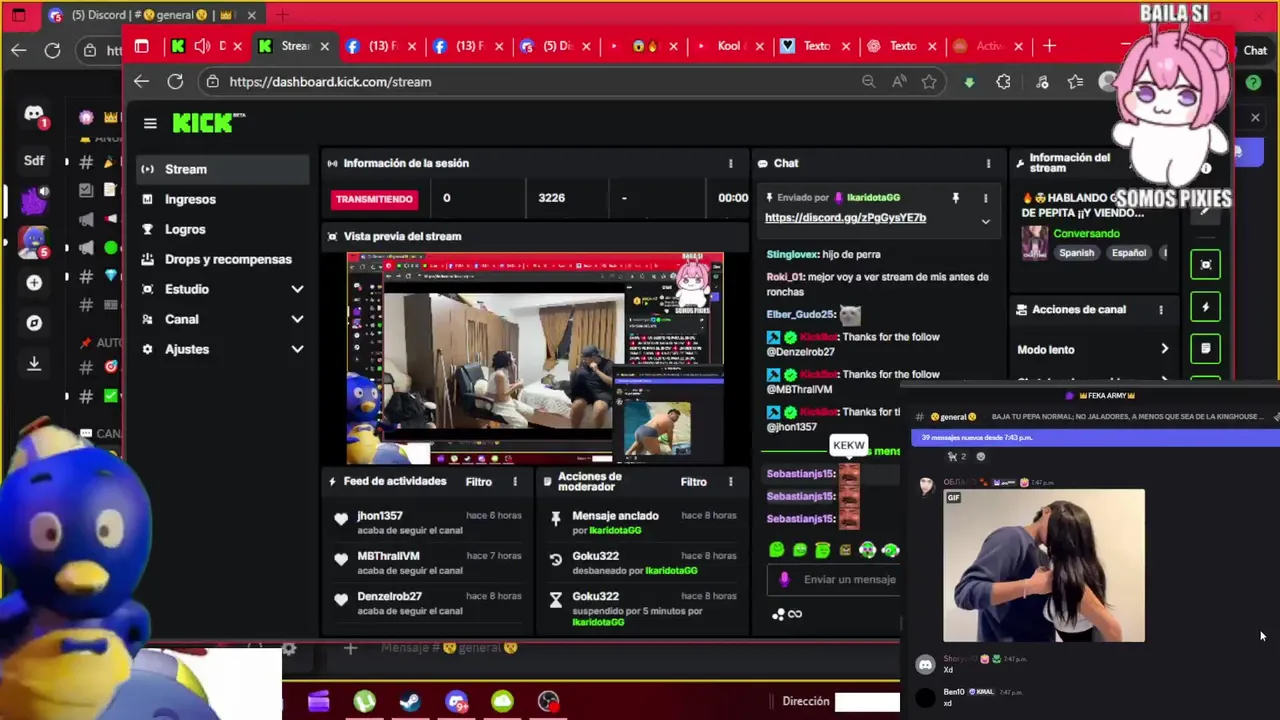Click Roki_01 username in chat
1280x720 pixels.
click(x=784, y=277)
